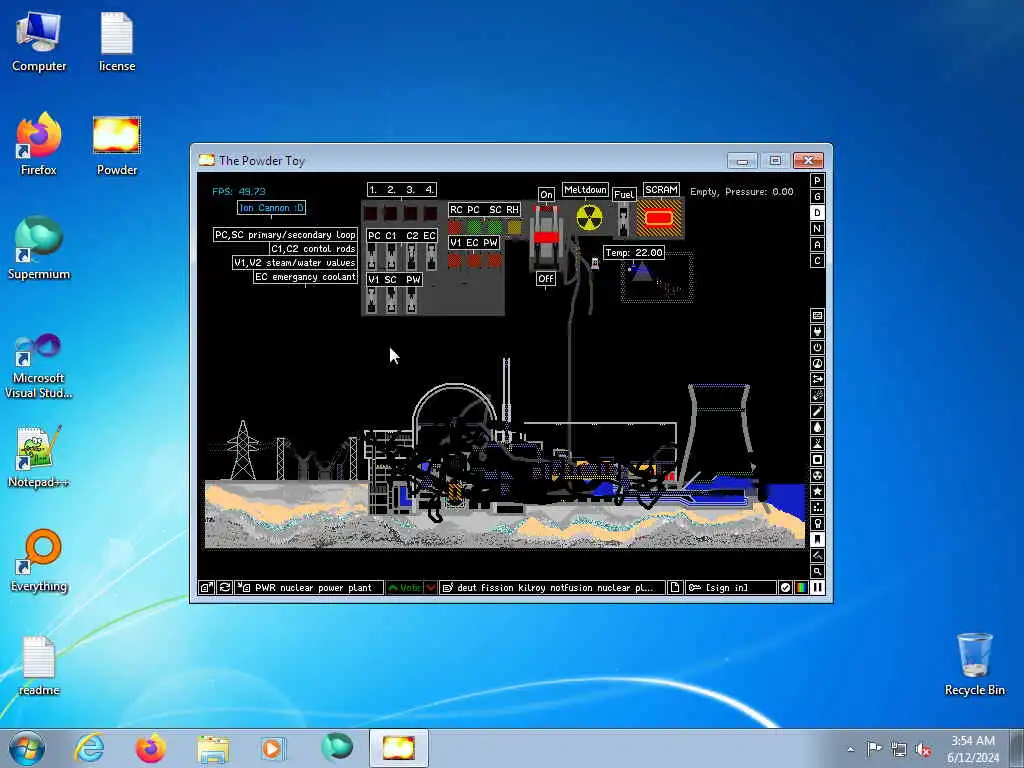
Task: Open the Tools lightbulb menu icon
Action: click(817, 524)
